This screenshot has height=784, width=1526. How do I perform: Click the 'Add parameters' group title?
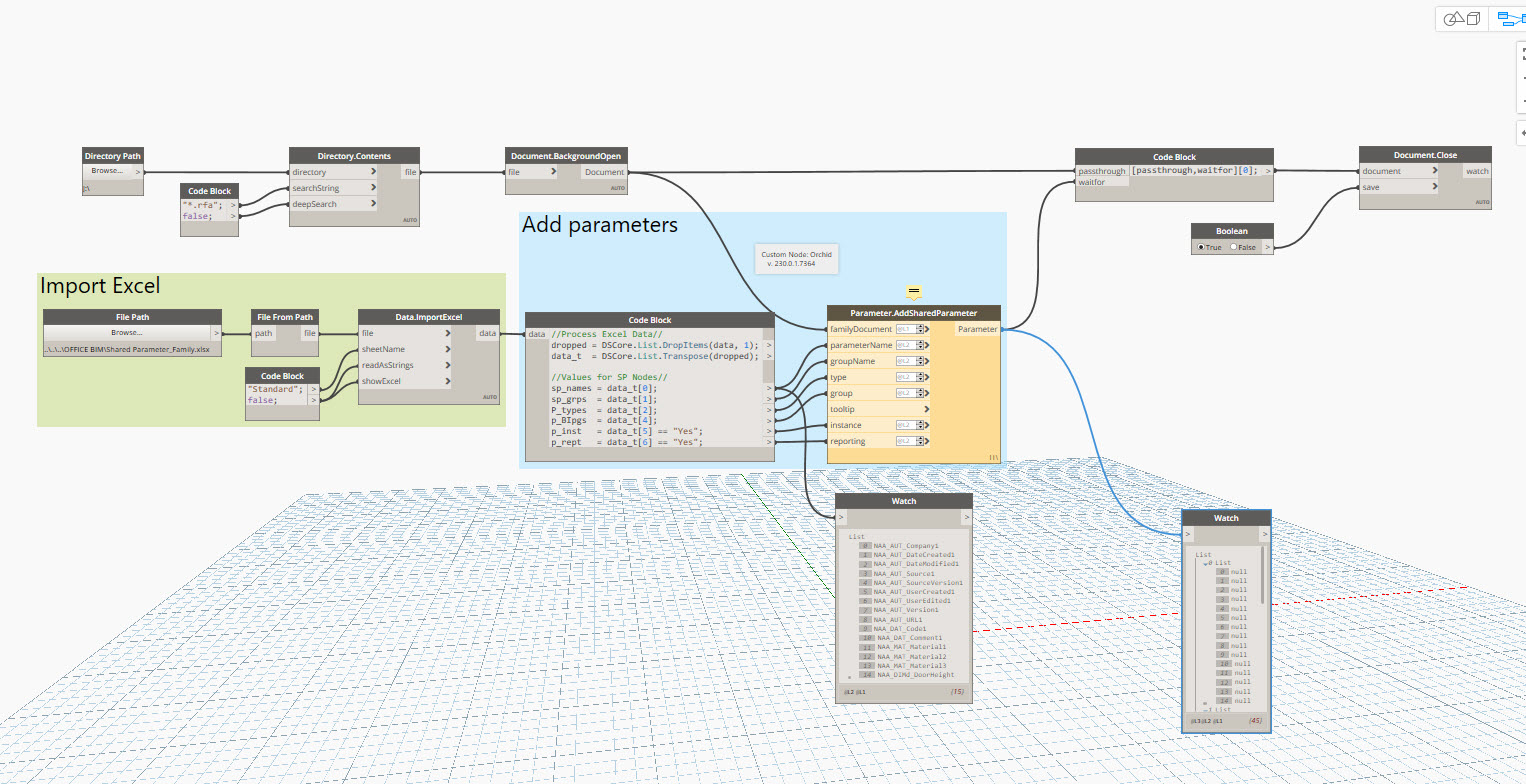pyautogui.click(x=600, y=225)
